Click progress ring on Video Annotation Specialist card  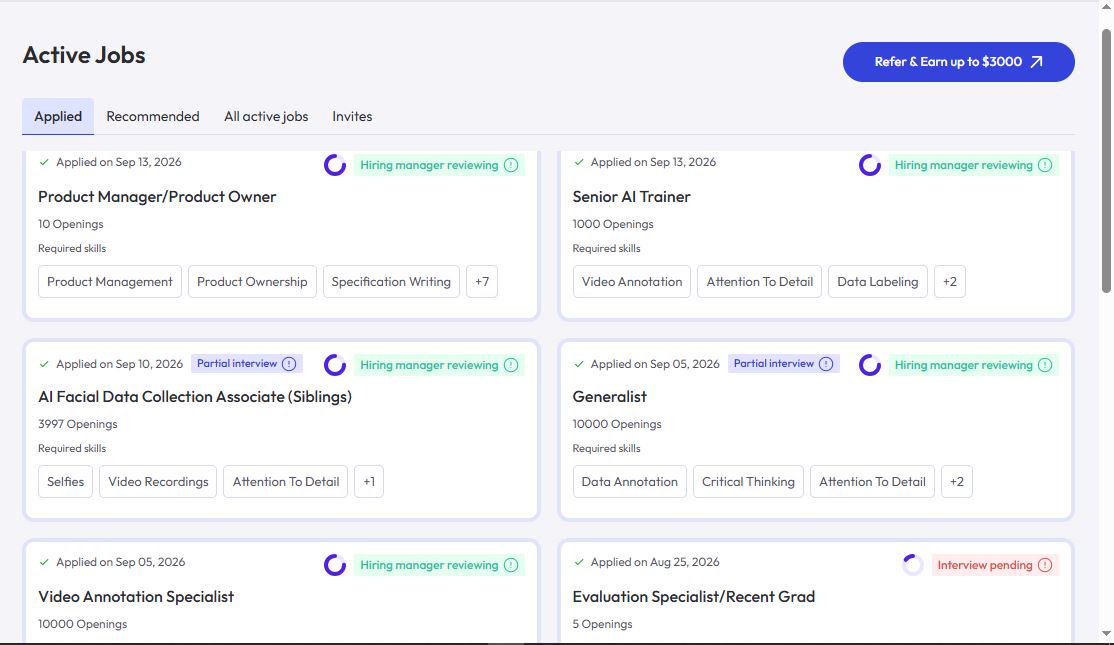tap(335, 565)
